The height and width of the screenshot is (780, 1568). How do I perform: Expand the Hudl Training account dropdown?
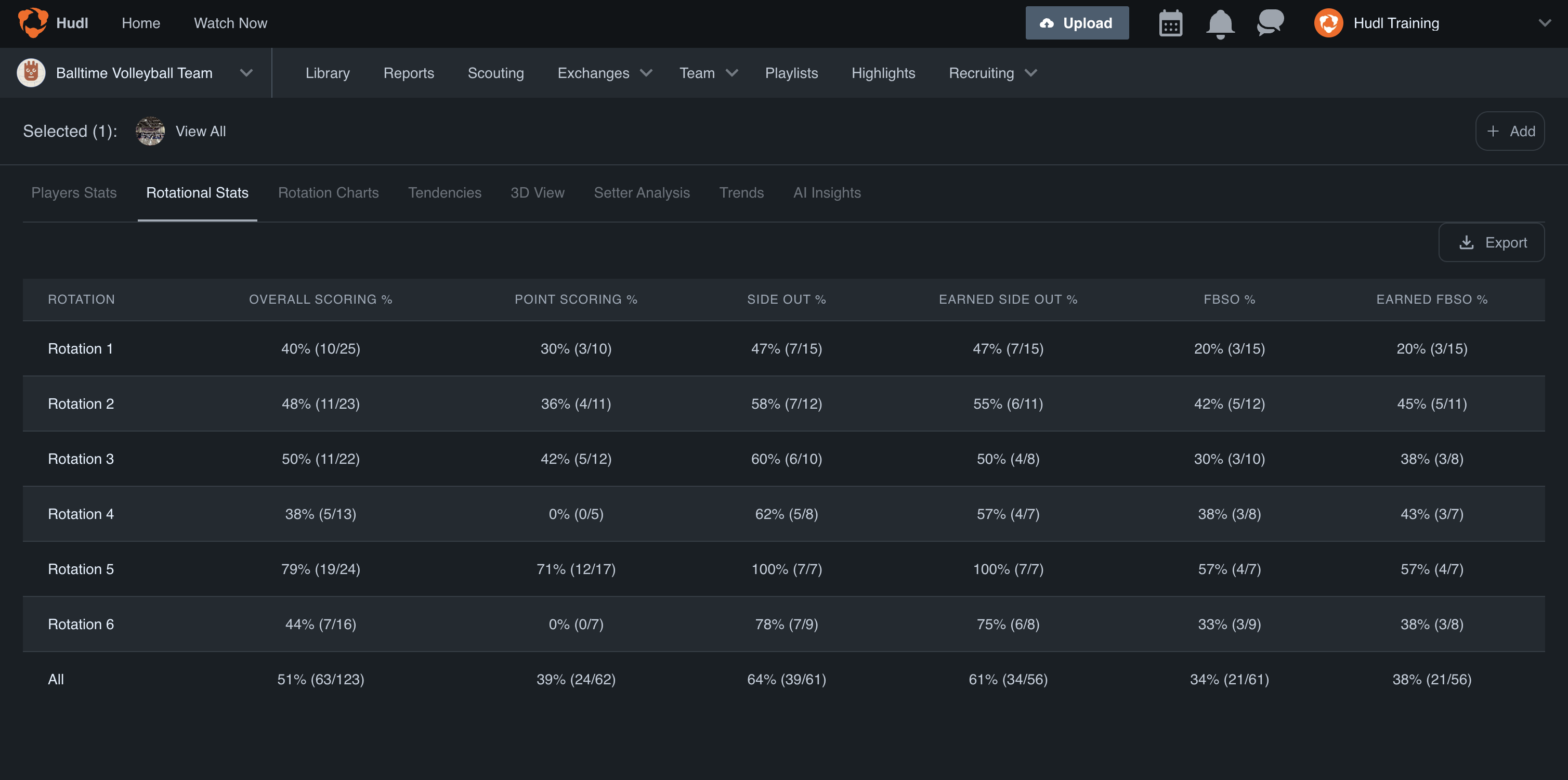[x=1544, y=23]
